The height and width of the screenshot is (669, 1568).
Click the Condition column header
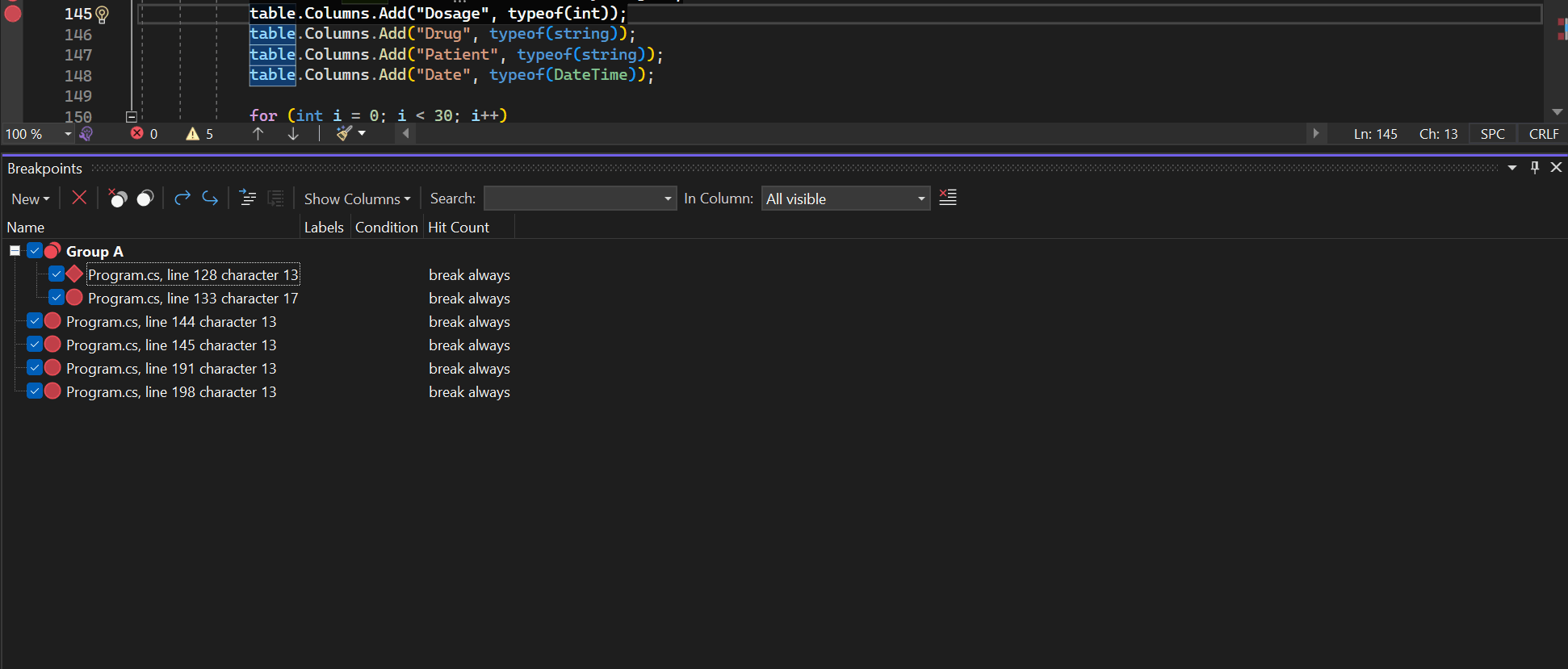(x=386, y=228)
